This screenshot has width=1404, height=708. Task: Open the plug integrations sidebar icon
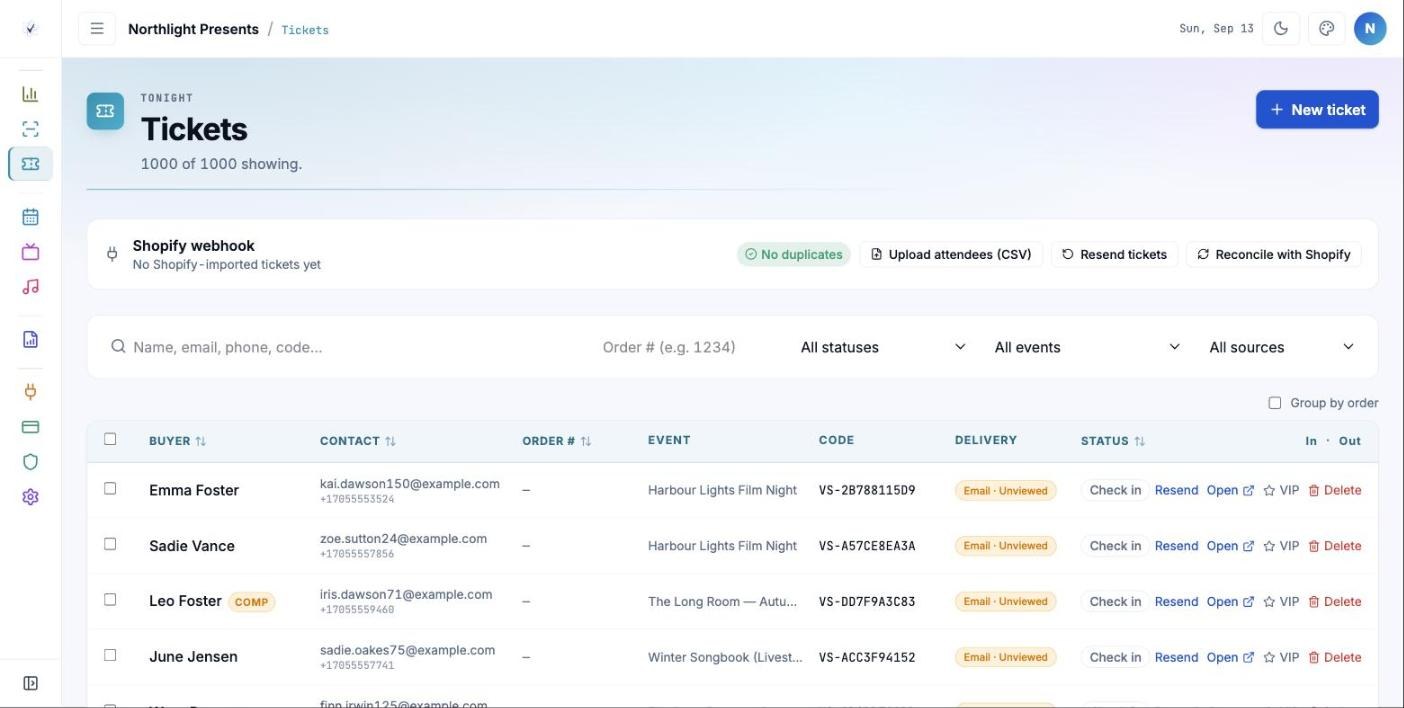[30, 392]
